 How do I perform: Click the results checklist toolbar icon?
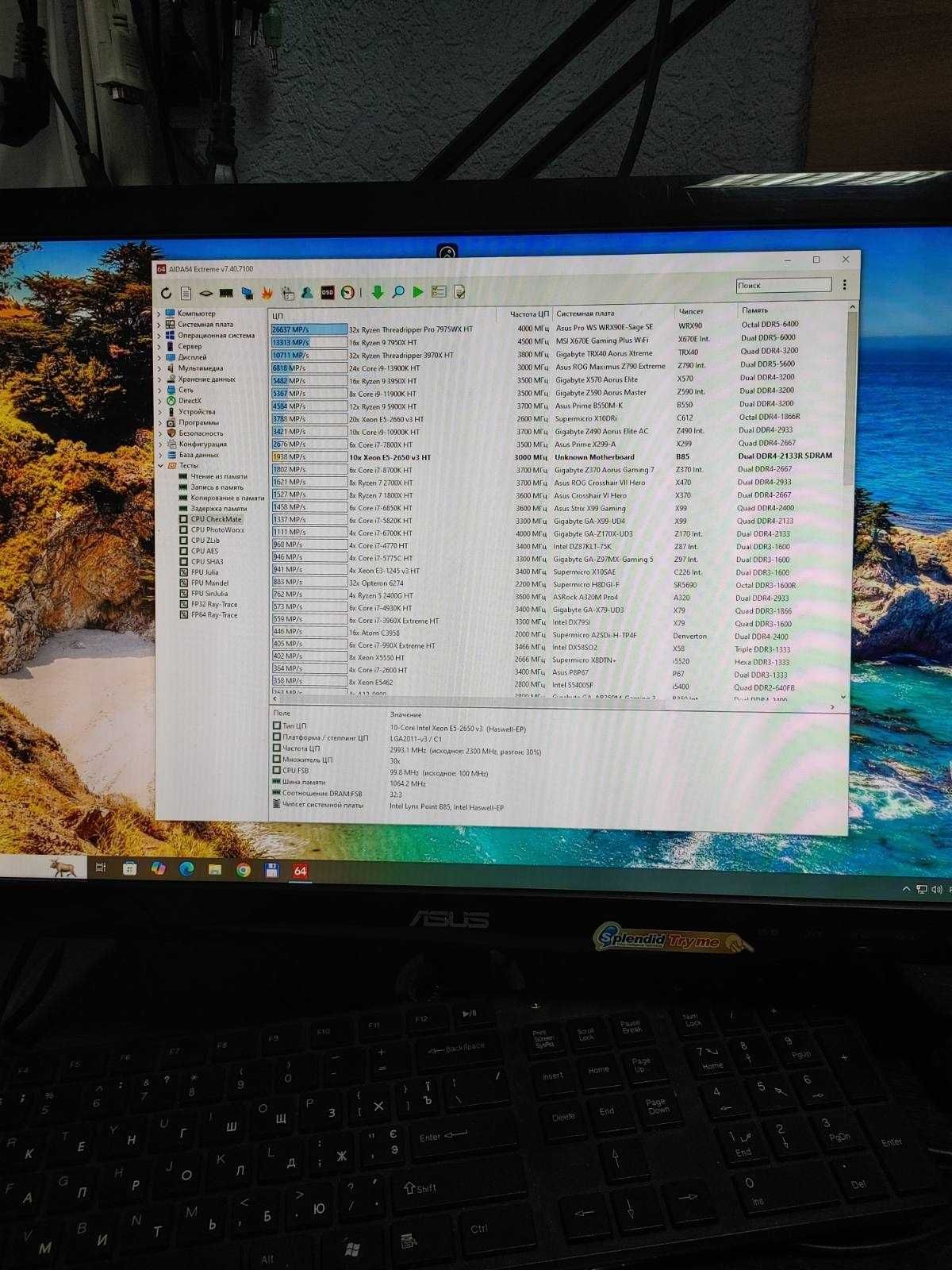(439, 292)
